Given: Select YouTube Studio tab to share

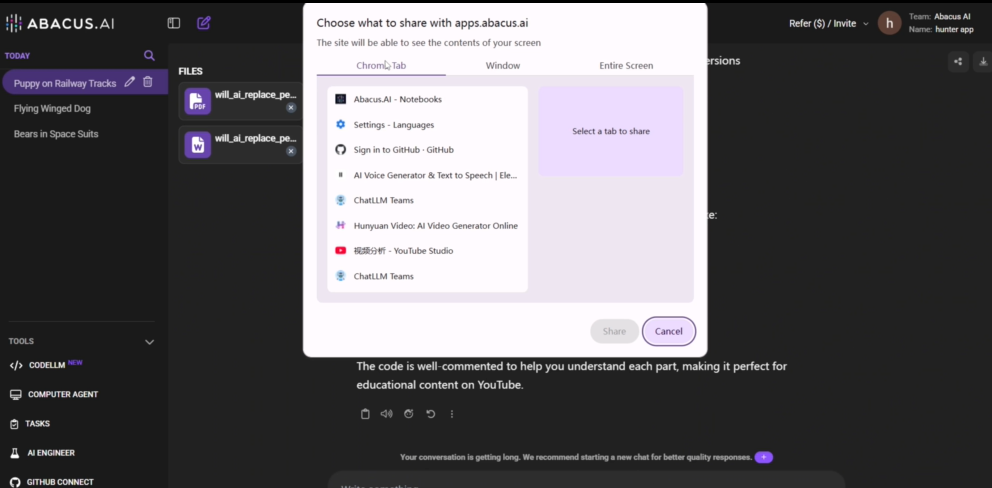Looking at the screenshot, I should click(427, 251).
